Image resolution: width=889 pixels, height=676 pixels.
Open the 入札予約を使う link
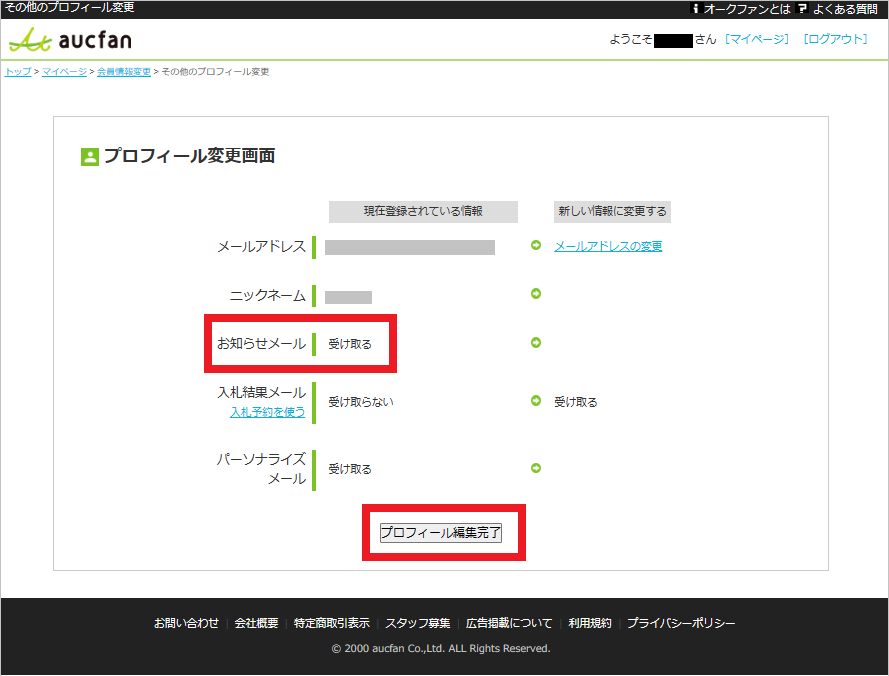pos(267,412)
